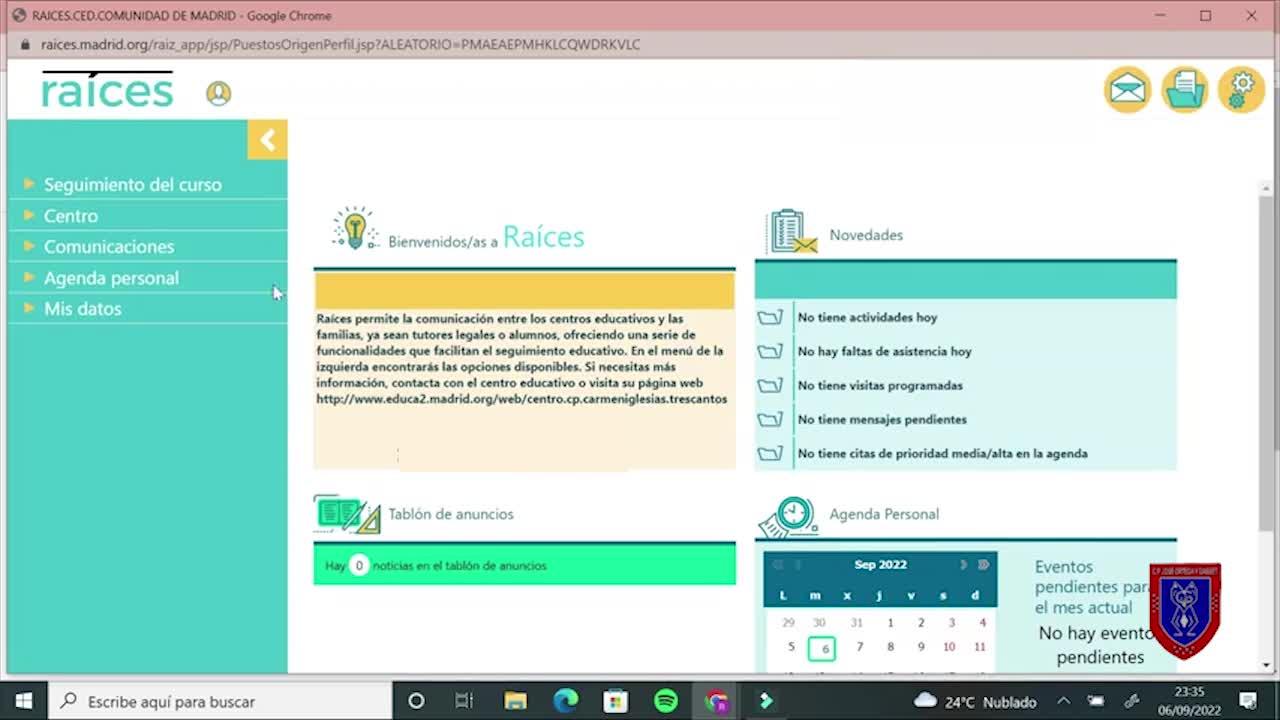Open Spotify from the taskbar

coord(666,701)
